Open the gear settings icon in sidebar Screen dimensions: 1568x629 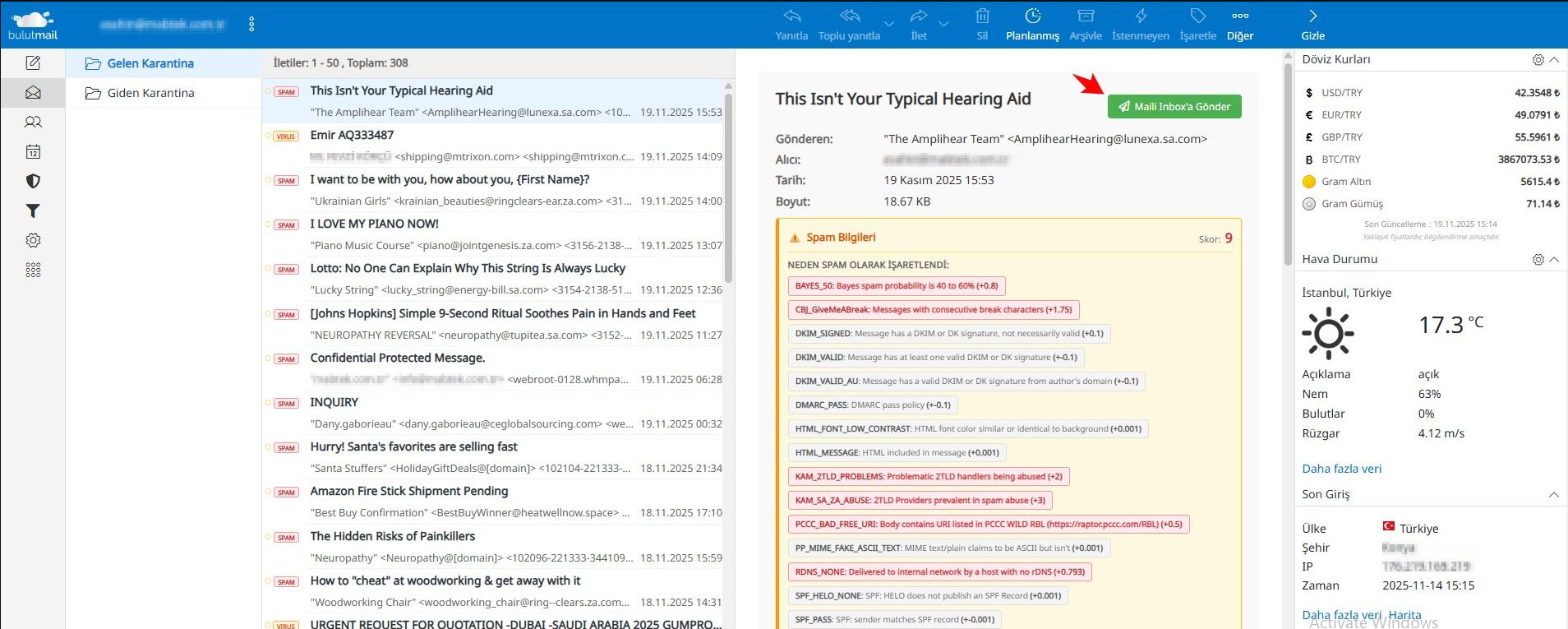pos(33,240)
